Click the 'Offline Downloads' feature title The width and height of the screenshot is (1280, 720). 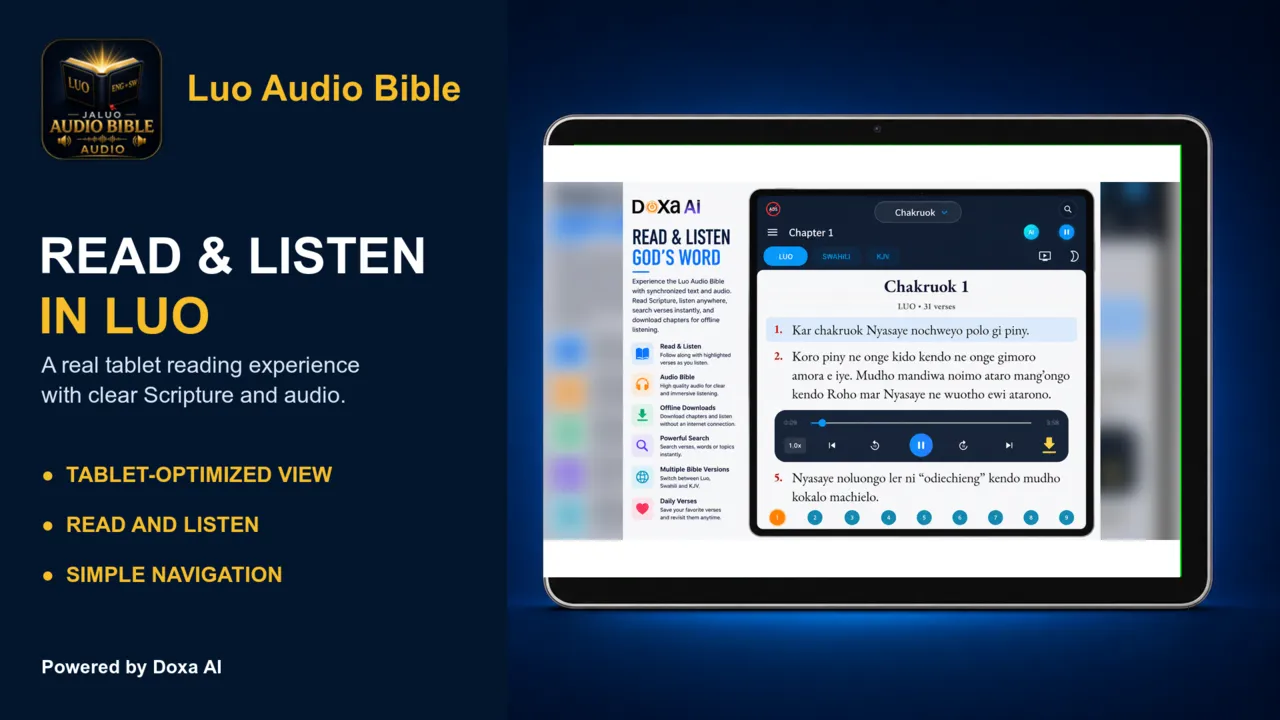point(688,408)
